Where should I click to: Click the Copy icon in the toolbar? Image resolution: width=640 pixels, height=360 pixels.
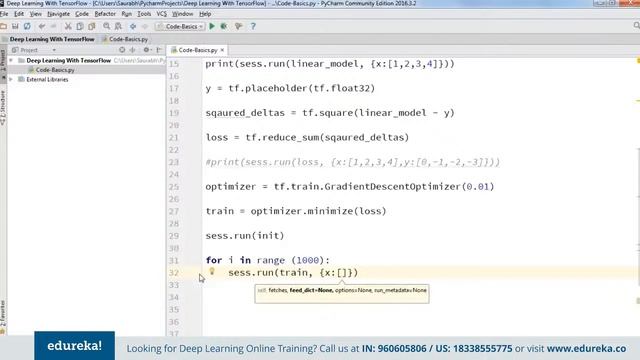point(80,26)
